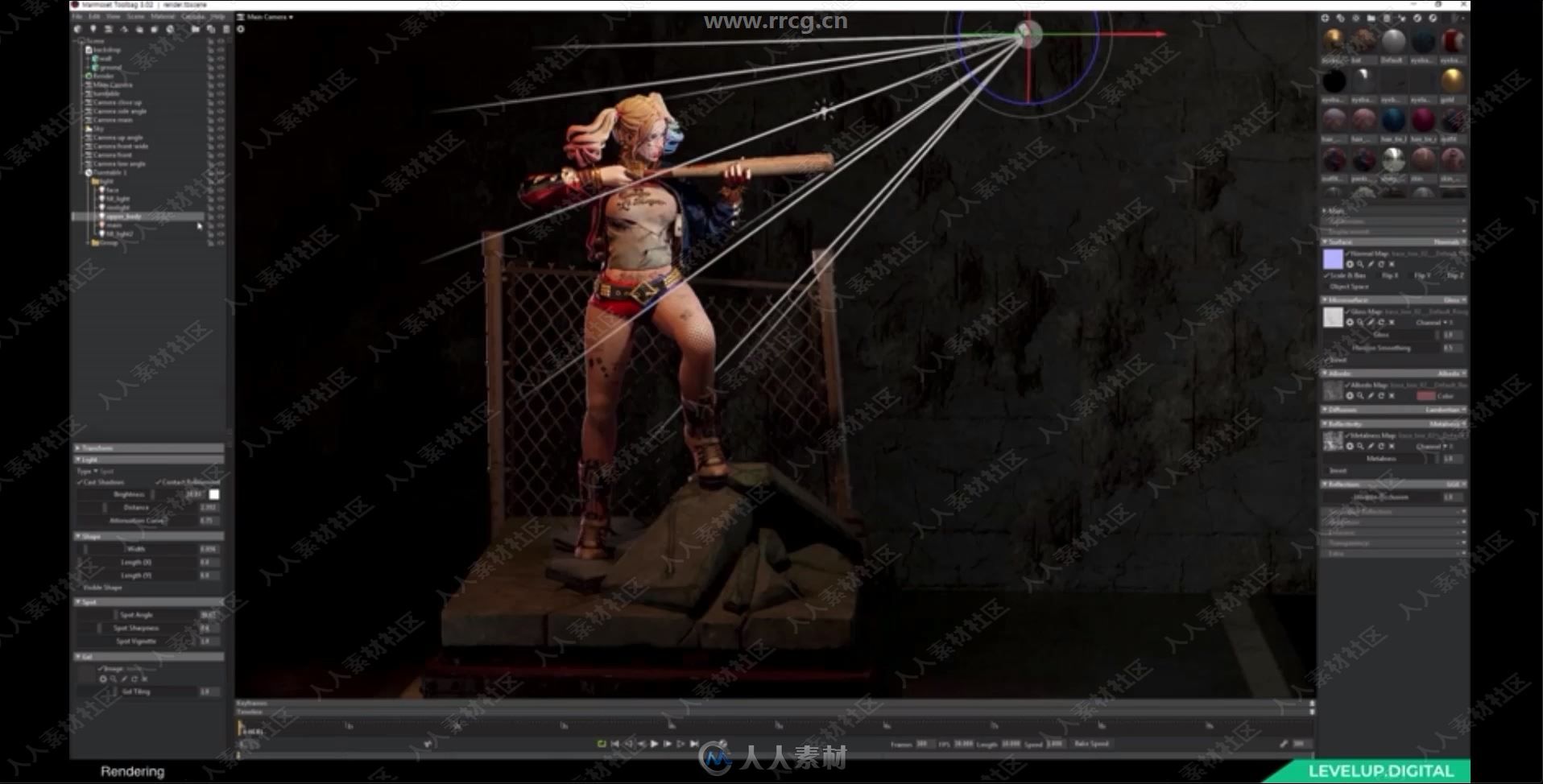Open the light Type dropdown
The image size is (1543, 784).
coord(95,471)
